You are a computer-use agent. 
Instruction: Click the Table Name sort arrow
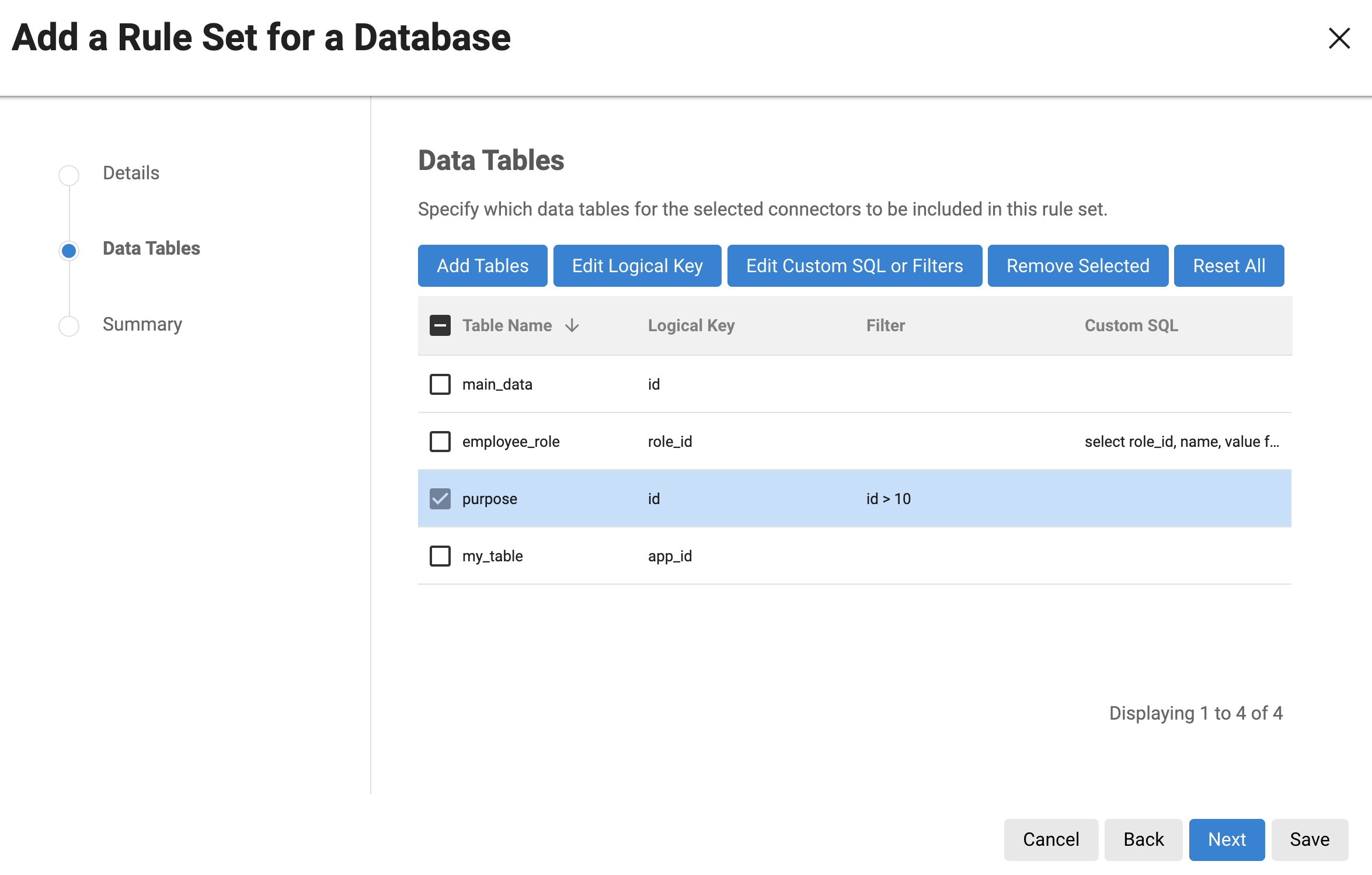click(x=572, y=325)
